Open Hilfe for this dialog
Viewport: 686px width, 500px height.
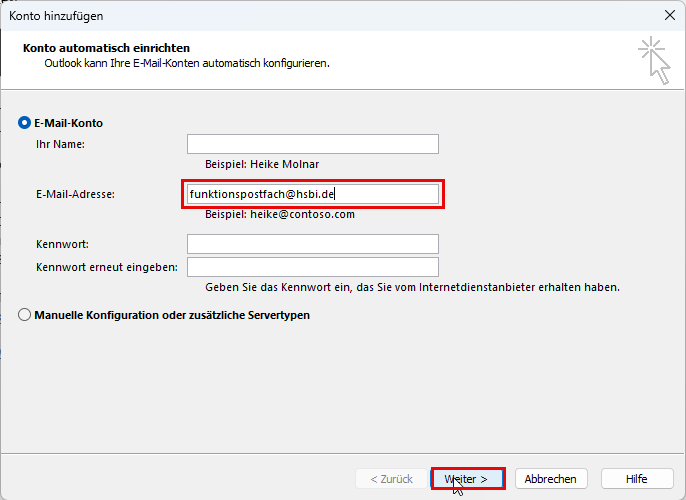tap(637, 479)
